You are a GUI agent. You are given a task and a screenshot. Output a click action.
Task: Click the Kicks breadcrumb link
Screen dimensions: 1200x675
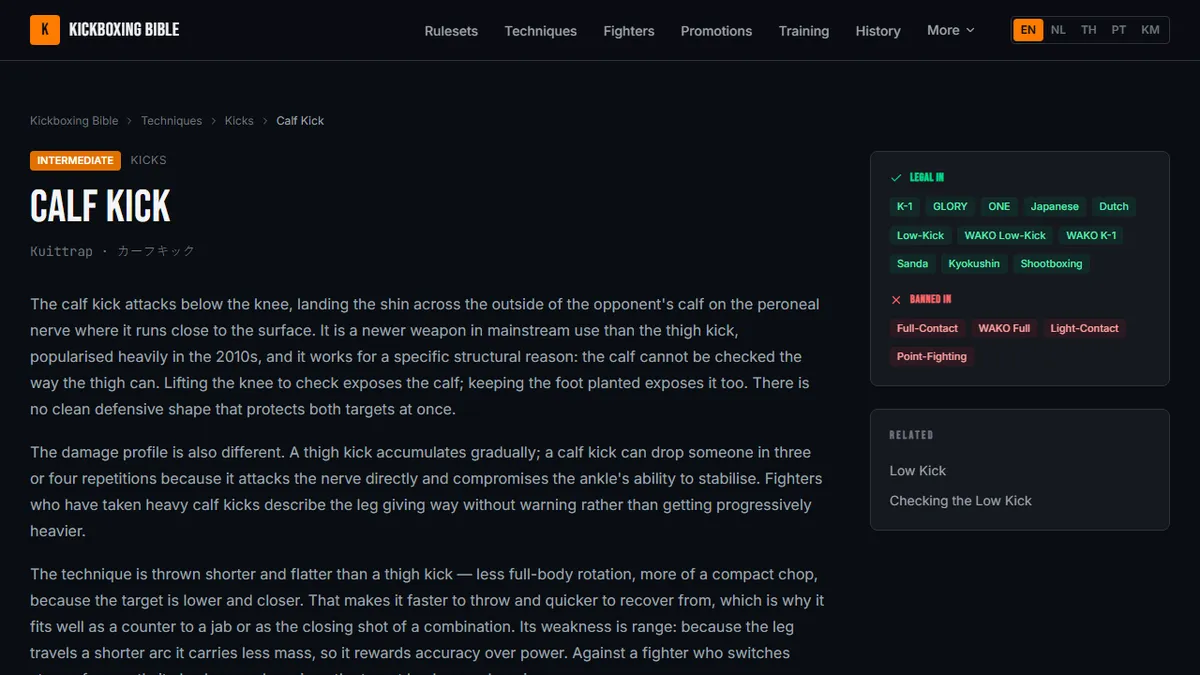(239, 121)
